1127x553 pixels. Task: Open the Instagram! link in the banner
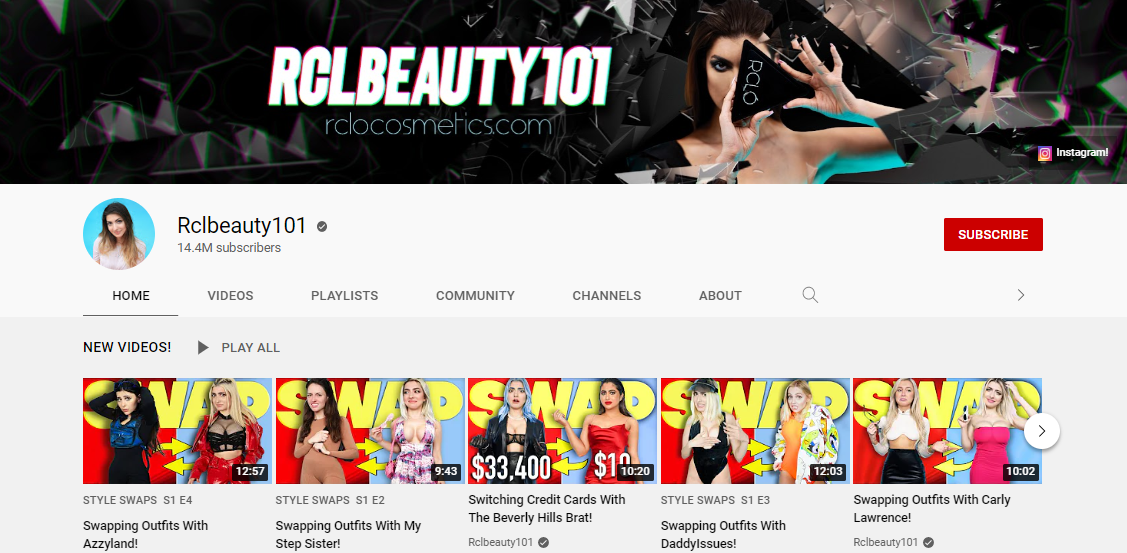pyautogui.click(x=1082, y=152)
